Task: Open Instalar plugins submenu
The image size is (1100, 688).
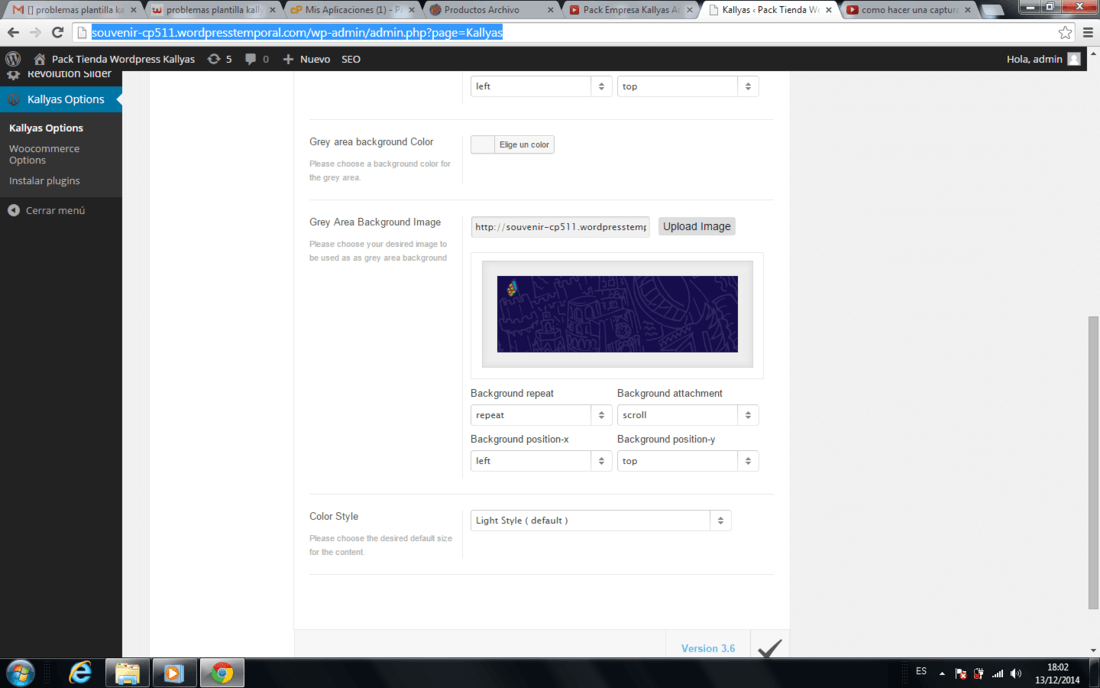Action: 44,181
